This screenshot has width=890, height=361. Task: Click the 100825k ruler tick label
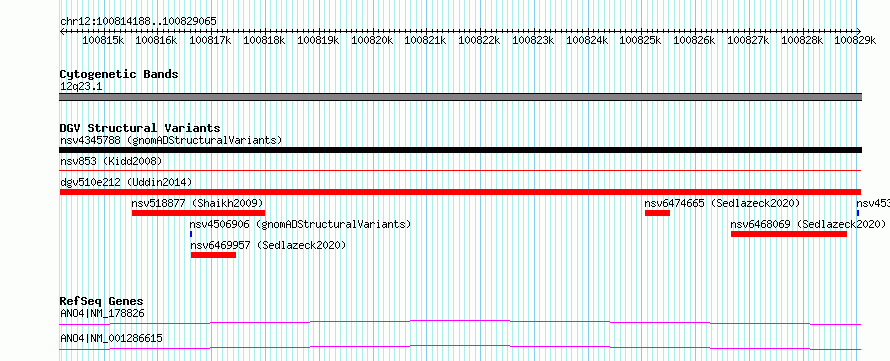[640, 40]
